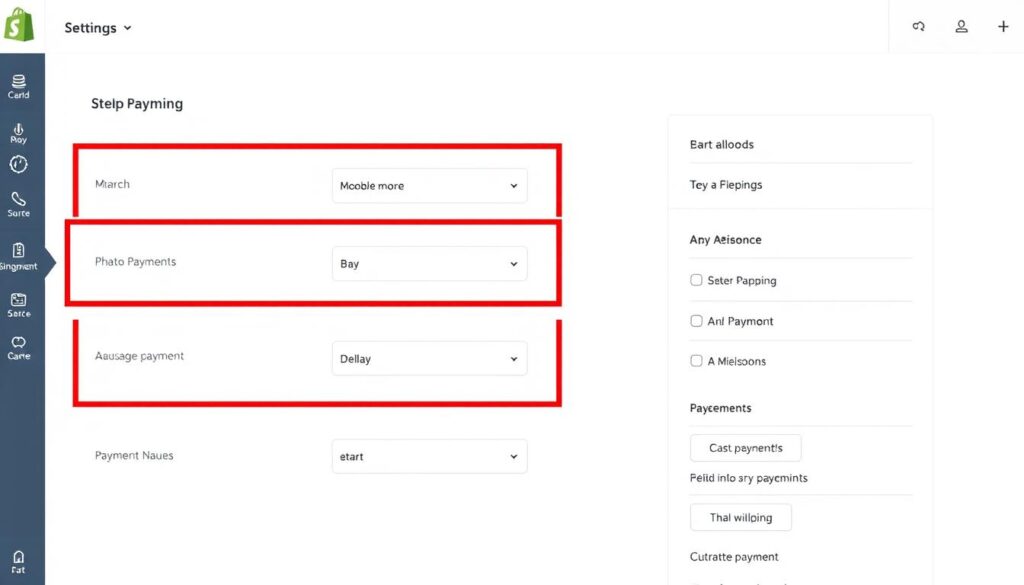Screen dimensions: 1024x585
Task: Expand the Payment Naues etart dropdown
Action: click(429, 457)
